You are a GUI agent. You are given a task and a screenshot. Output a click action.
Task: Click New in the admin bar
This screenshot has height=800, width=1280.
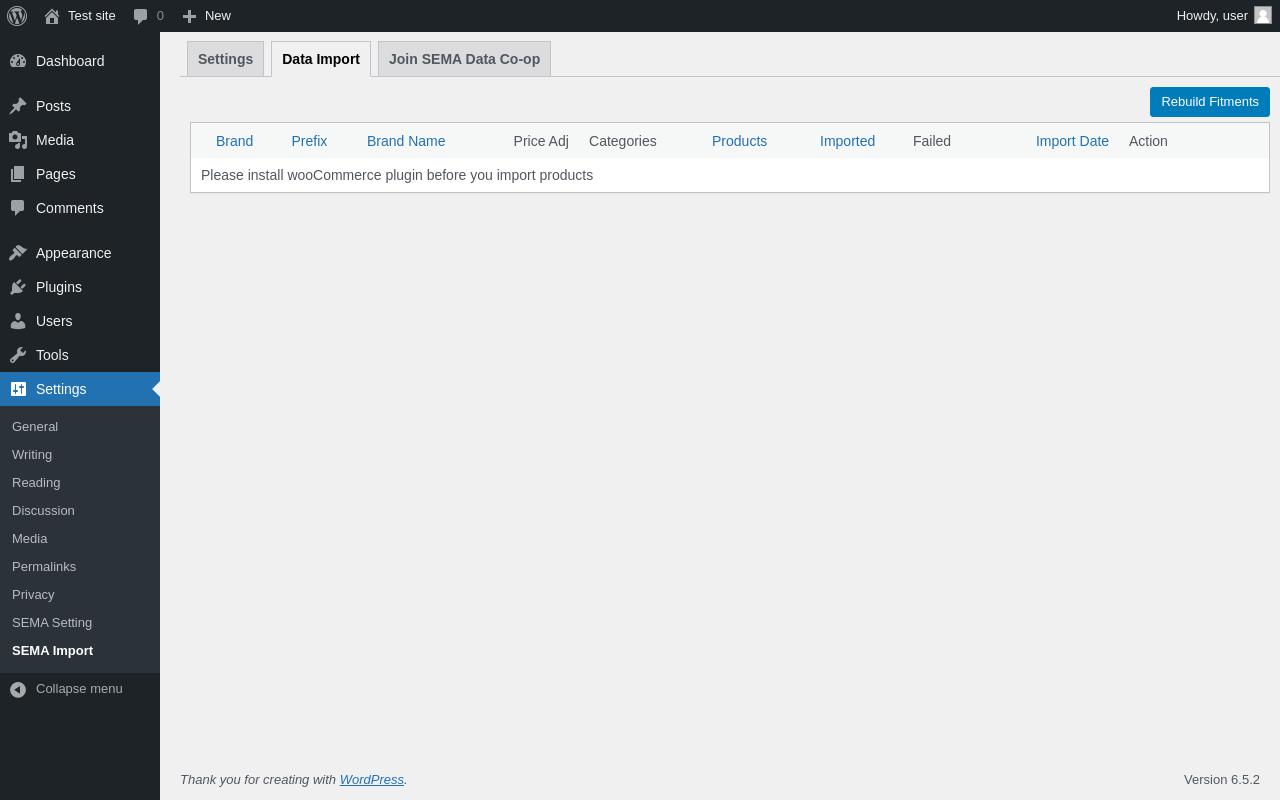pyautogui.click(x=218, y=16)
